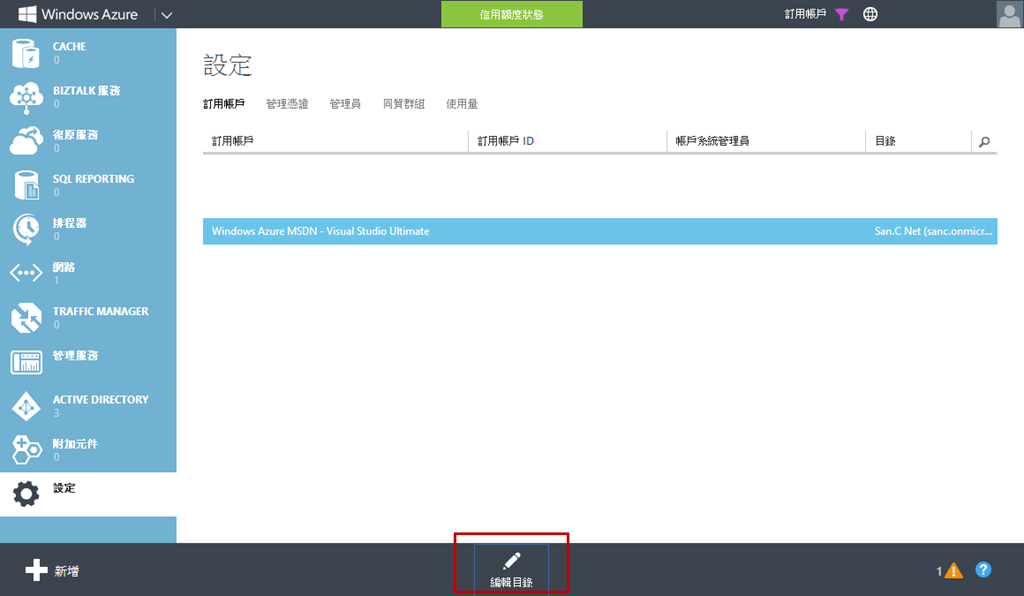
Task: Click the 訂用帳戶 label in top bar
Action: 805,14
